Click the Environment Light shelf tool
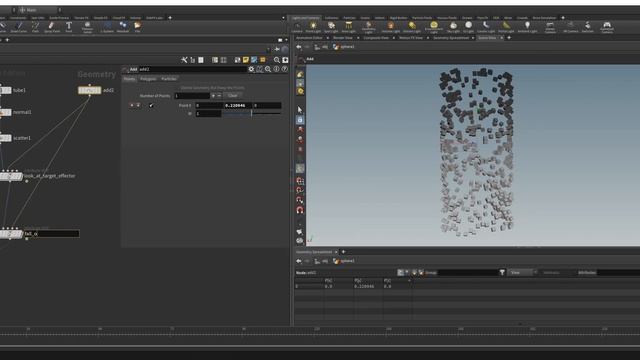 (433, 27)
